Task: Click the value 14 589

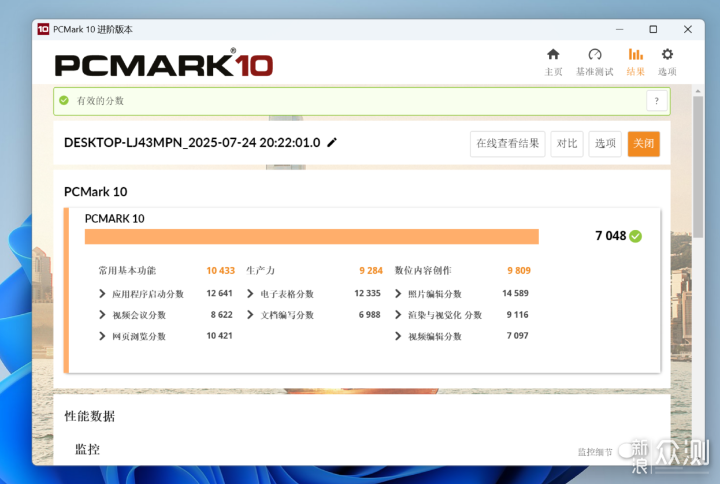Action: pyautogui.click(x=515, y=293)
